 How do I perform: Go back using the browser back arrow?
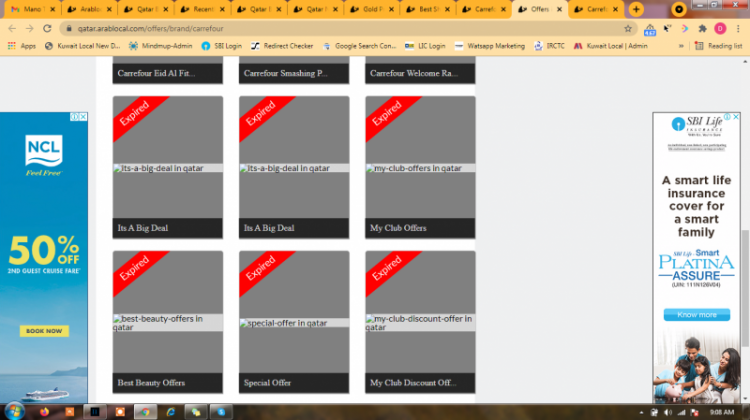[x=12, y=29]
